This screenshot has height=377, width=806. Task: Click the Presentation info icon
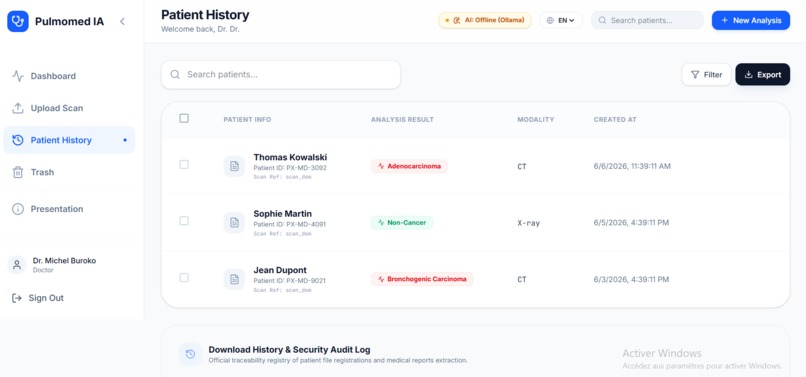pos(18,209)
